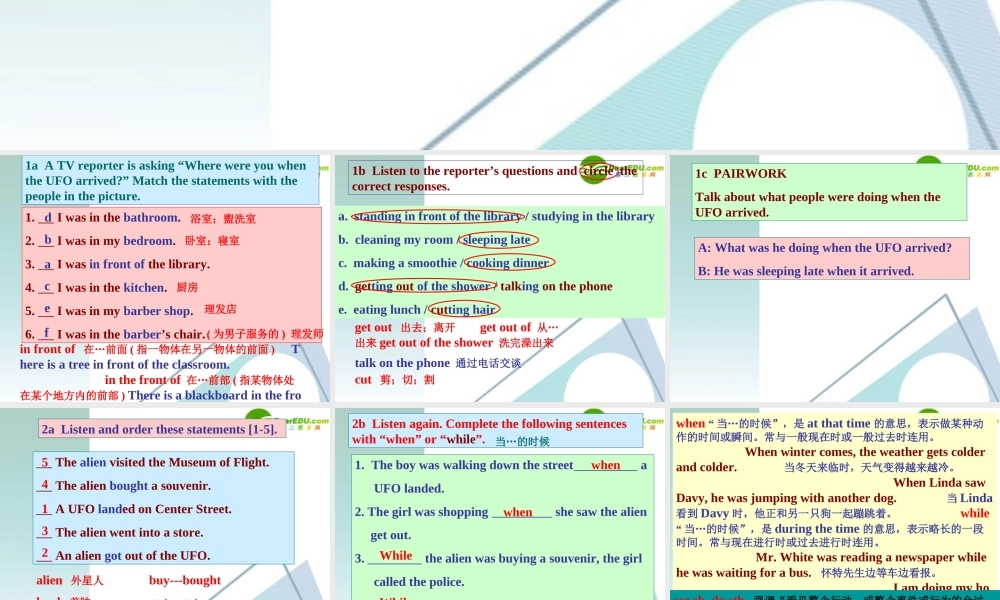Screen dimensions: 1000x600
Task: Click 'Mr. White was reading a newspaper while'
Action: [871, 557]
